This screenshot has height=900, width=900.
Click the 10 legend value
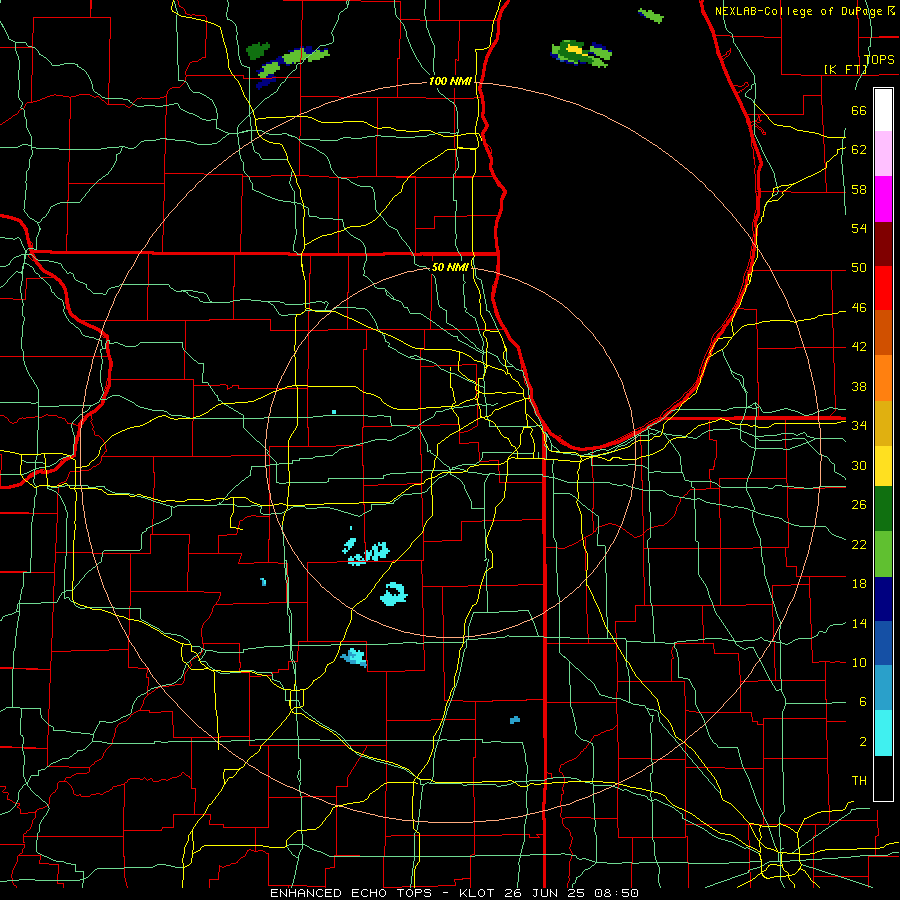(859, 663)
